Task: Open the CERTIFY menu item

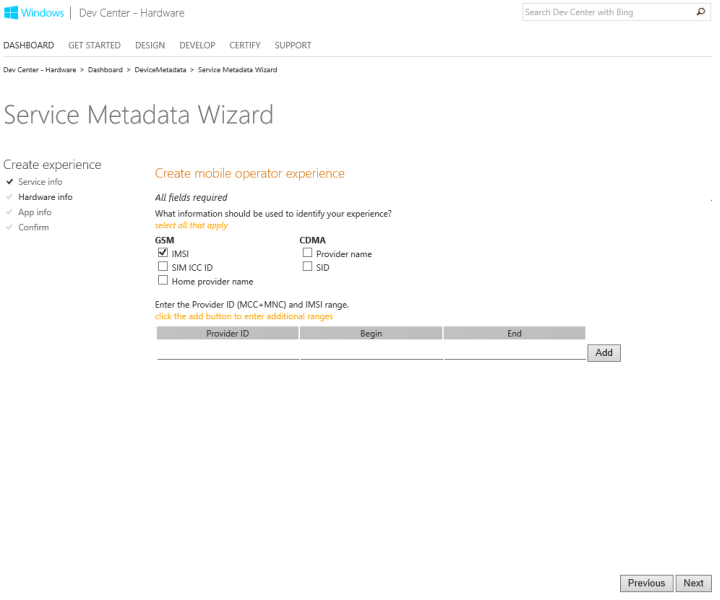Action: 245,45
